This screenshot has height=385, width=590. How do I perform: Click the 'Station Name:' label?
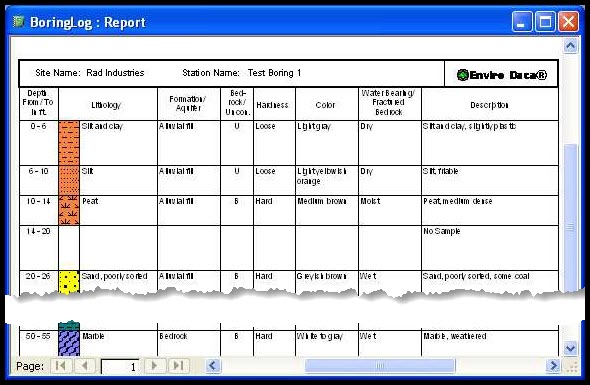click(211, 73)
